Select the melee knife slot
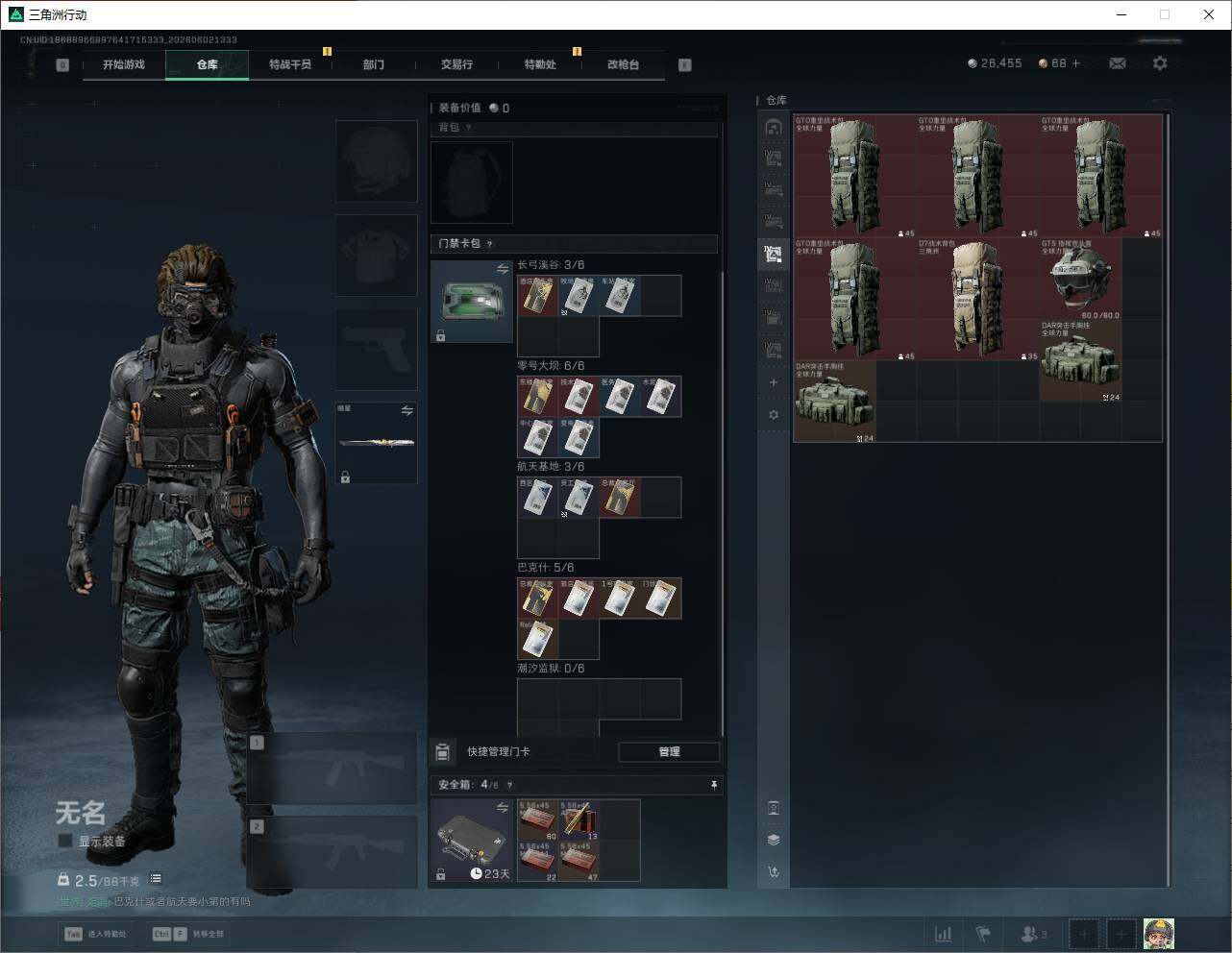1232x953 pixels. tap(376, 443)
